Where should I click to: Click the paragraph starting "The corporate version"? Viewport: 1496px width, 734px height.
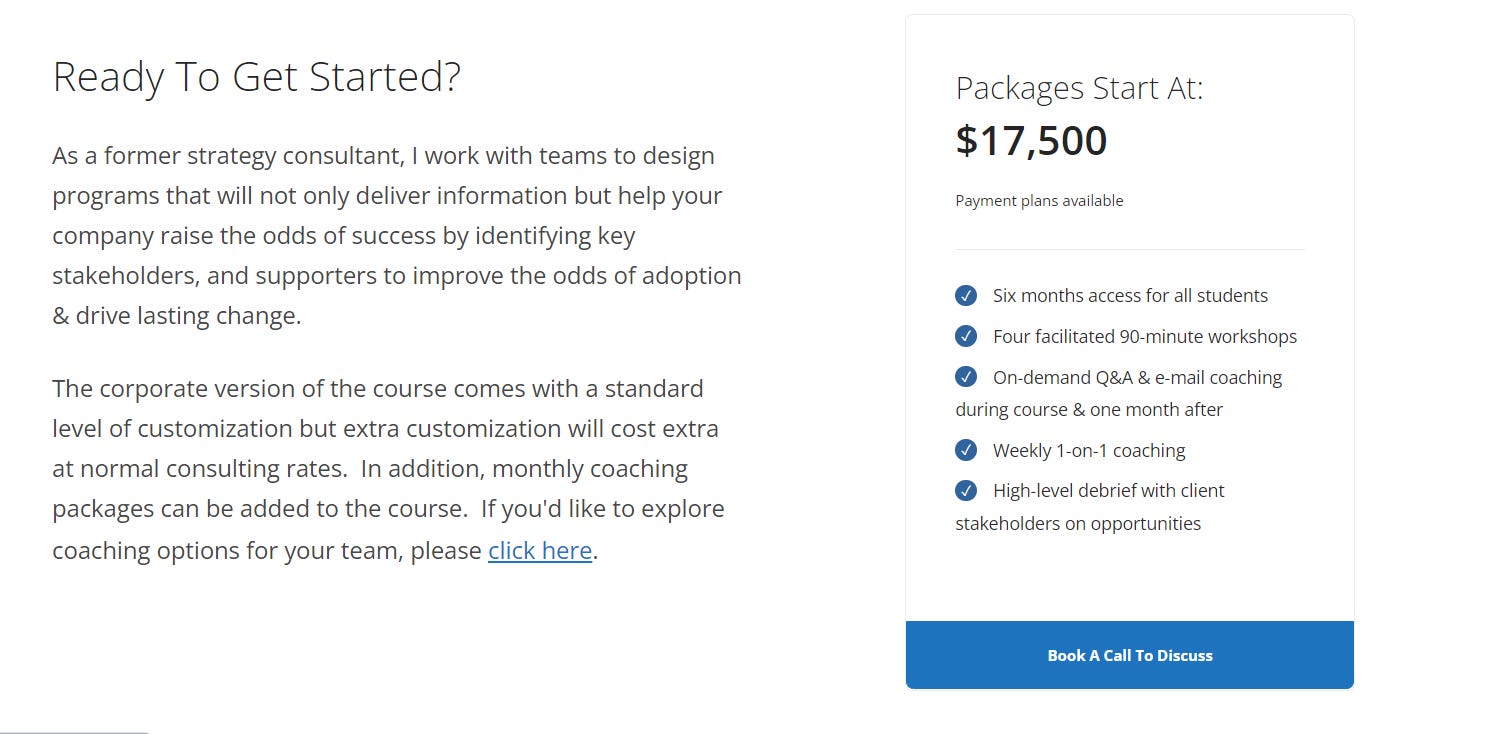pyautogui.click(x=388, y=469)
